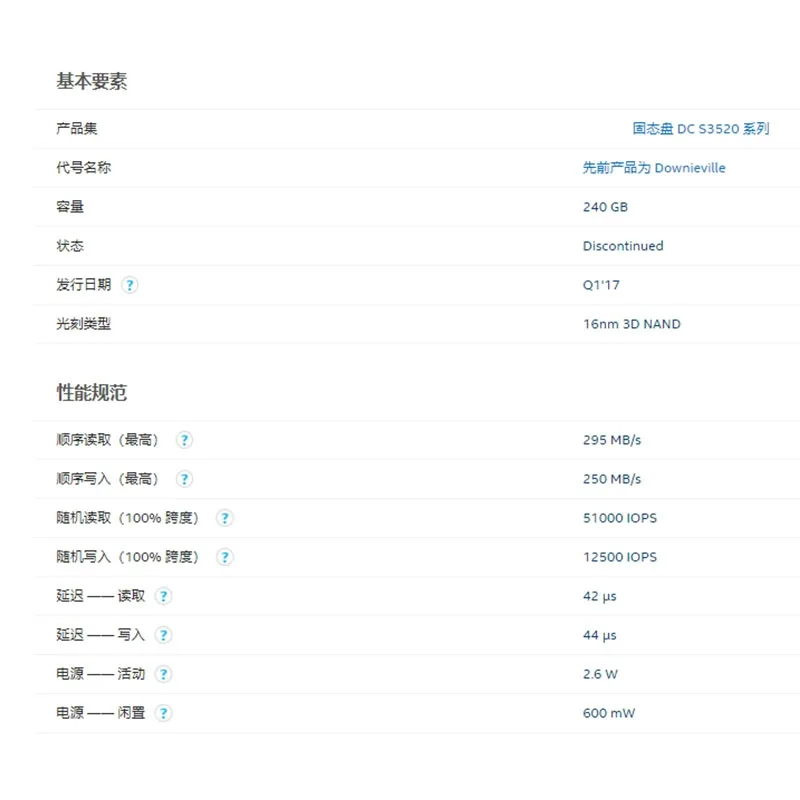Click the 顺序写入（最高） label text
The image size is (800, 800).
point(107,479)
